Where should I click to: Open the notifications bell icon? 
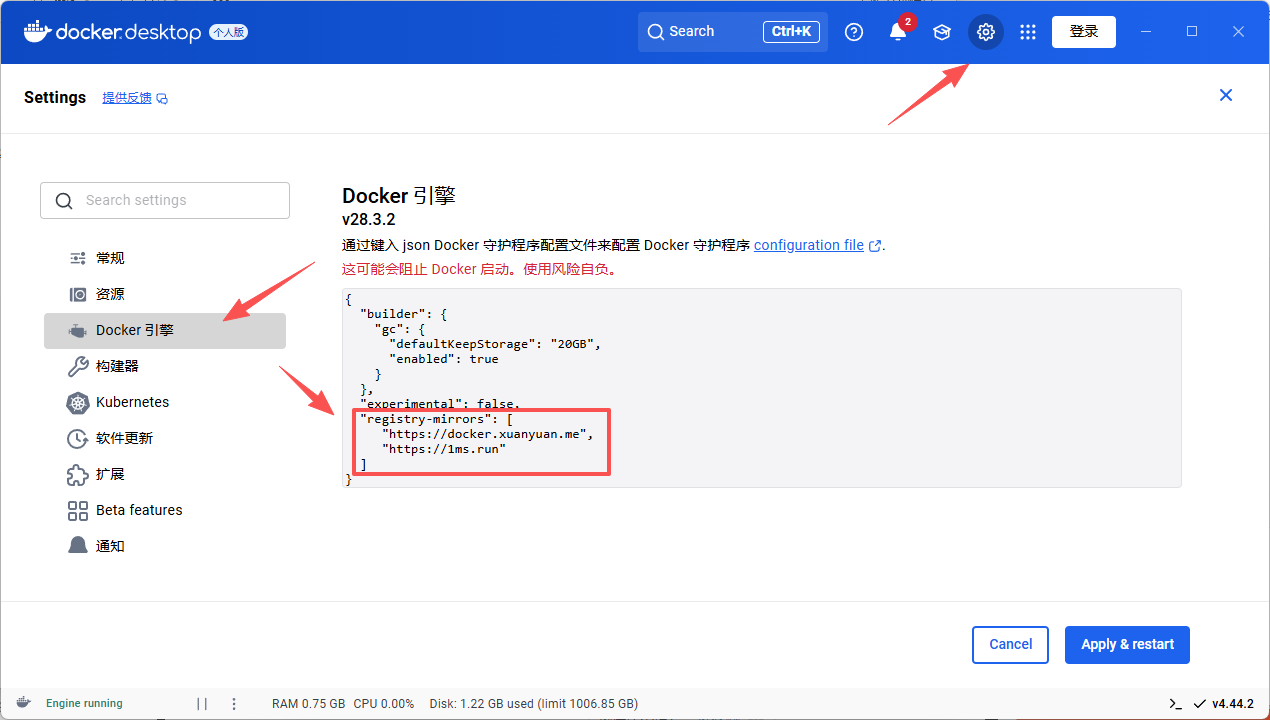pos(898,32)
